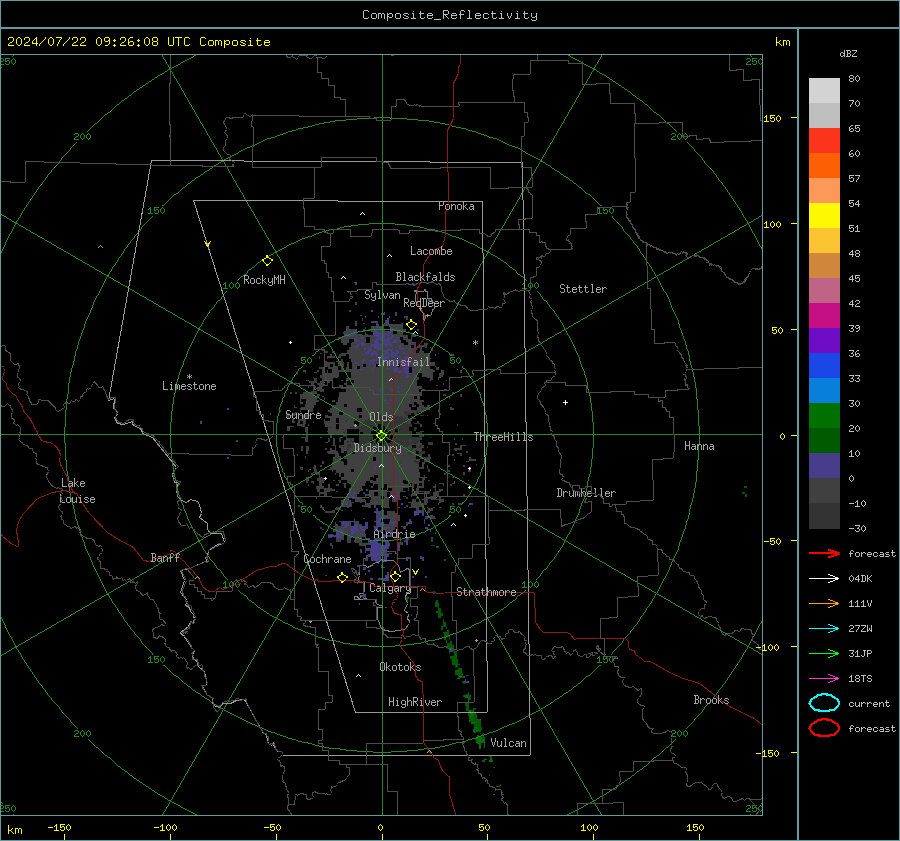Select the cyan 27ZW arrow legend entry
900x841 pixels.
[824, 629]
